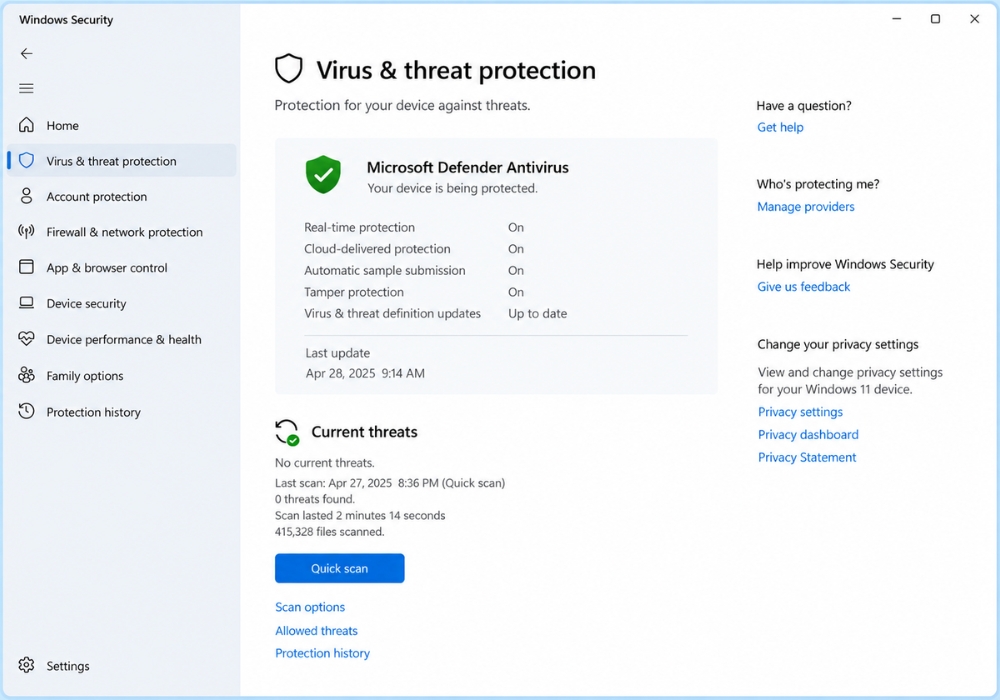Click the Current threats heading
This screenshot has height=700, width=1000.
click(364, 432)
